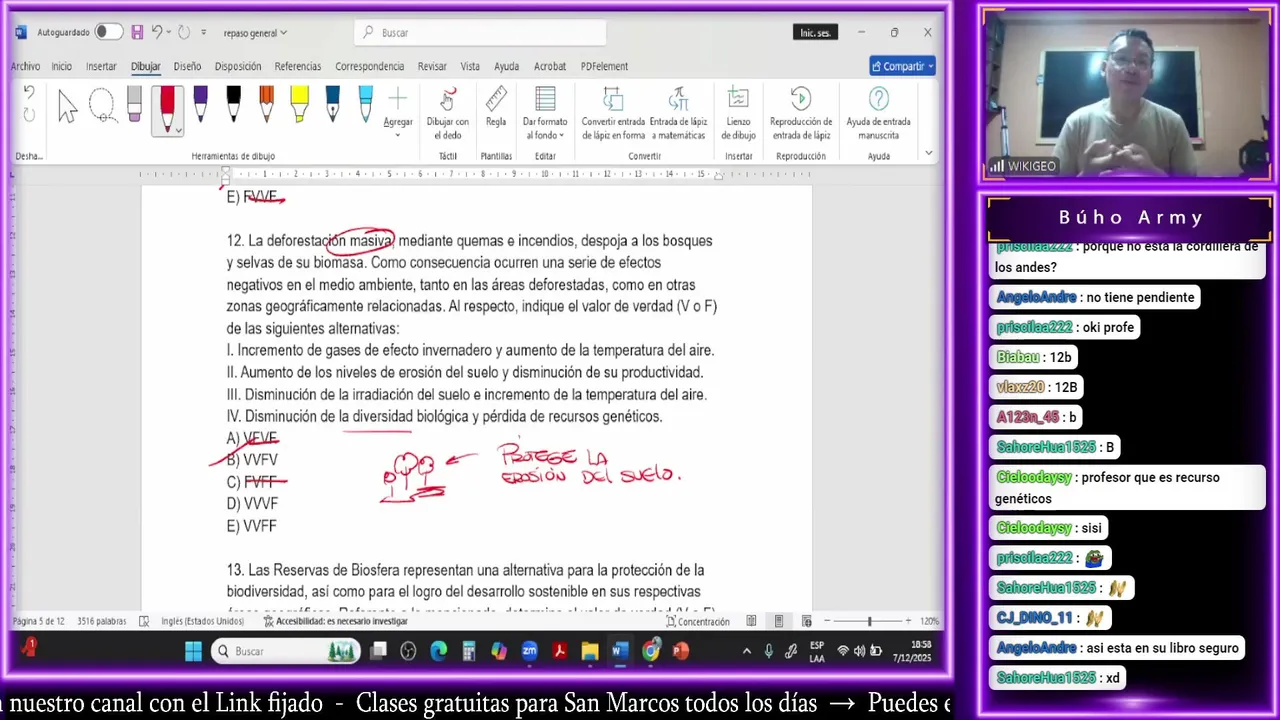1280x720 pixels.
Task: Select the arrow selection cursor tool
Action: pos(67,106)
